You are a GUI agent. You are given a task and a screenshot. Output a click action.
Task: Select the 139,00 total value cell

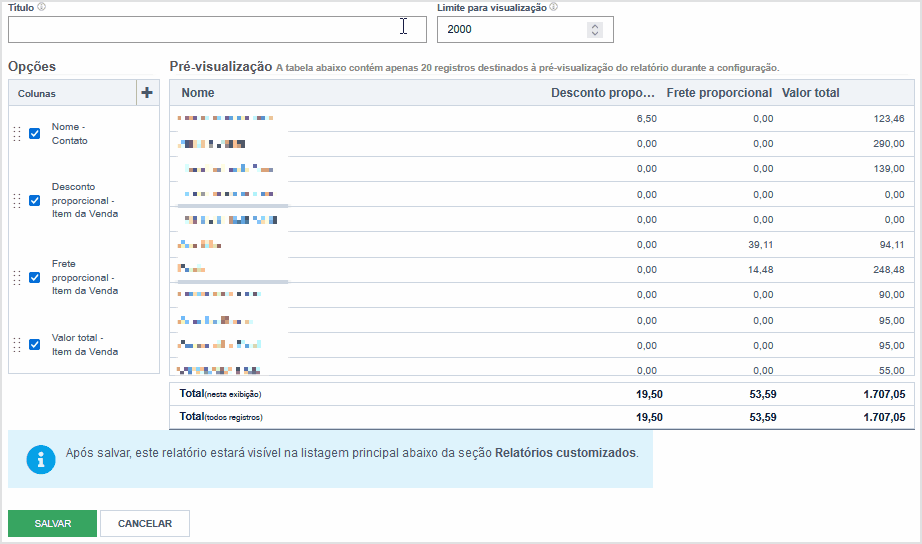pos(889,169)
